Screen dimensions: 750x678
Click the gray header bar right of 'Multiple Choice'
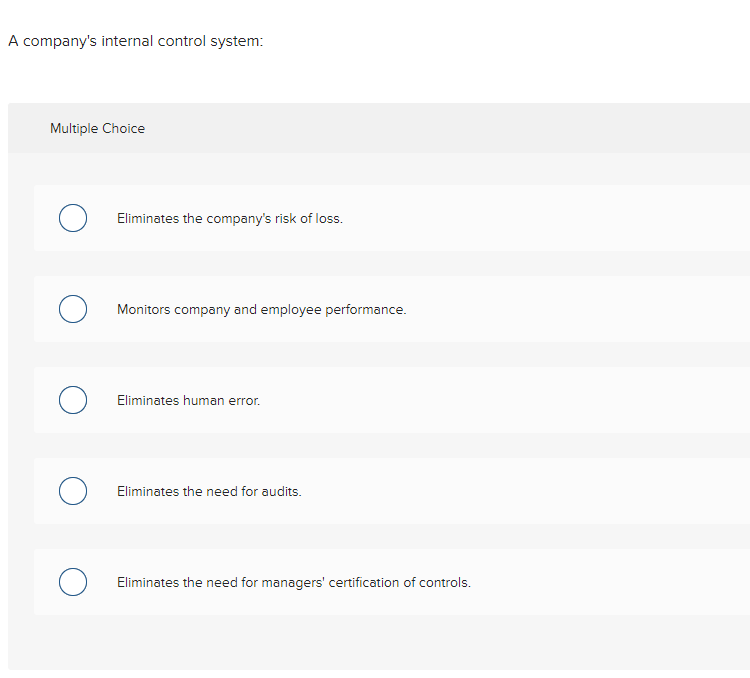pos(450,128)
